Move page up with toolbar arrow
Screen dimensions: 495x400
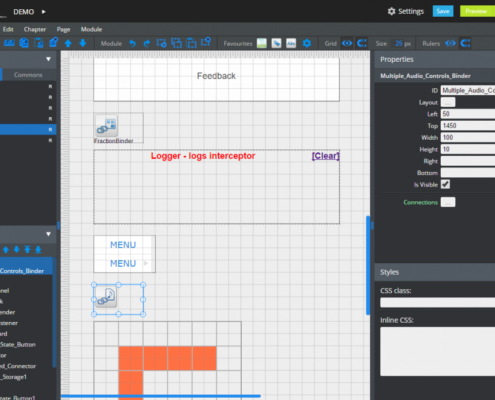coord(68,43)
